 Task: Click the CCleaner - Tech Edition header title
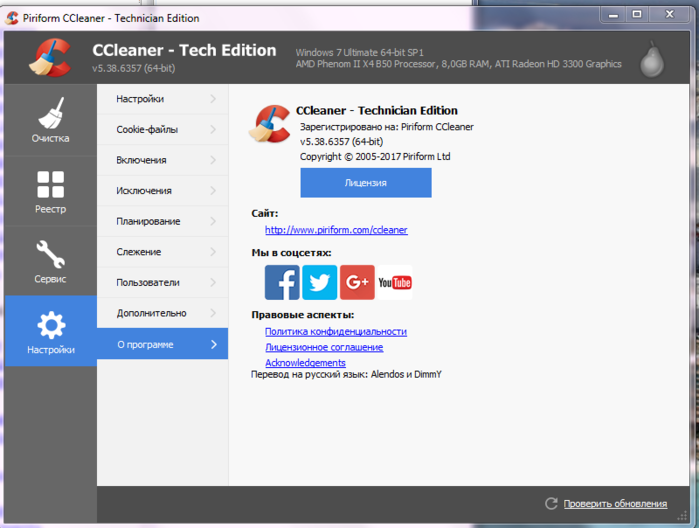point(184,50)
